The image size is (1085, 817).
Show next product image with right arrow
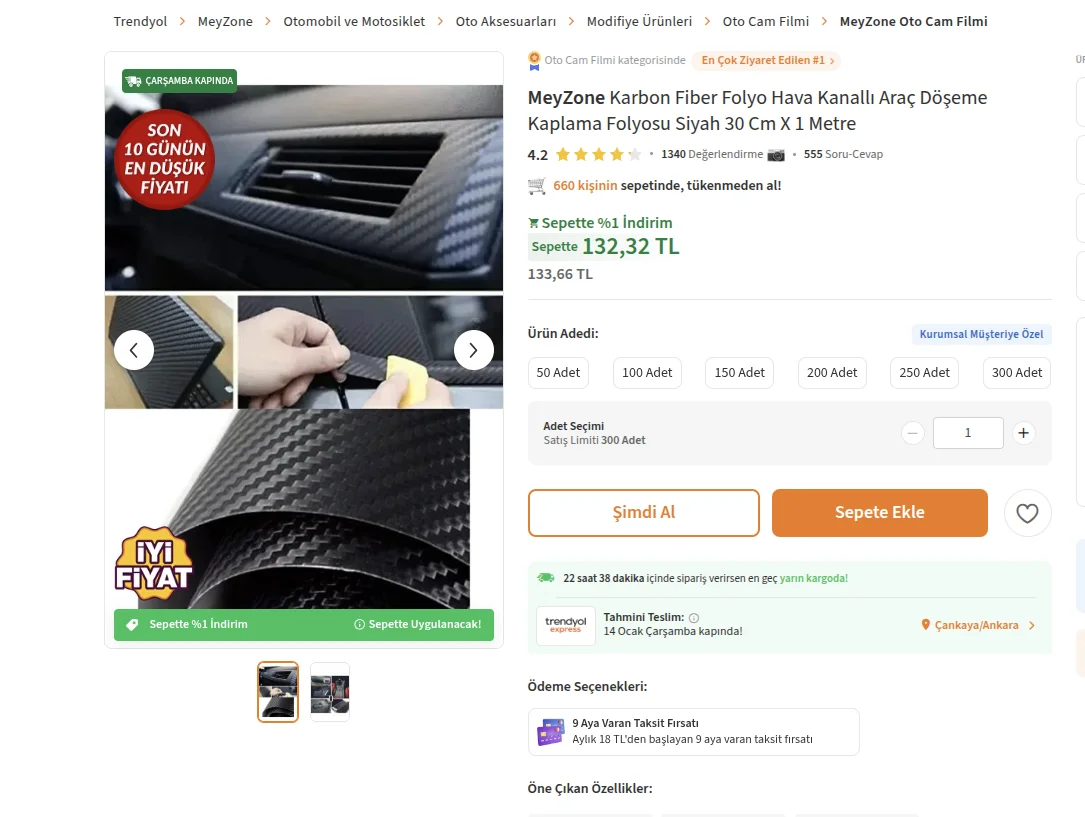[x=474, y=350]
